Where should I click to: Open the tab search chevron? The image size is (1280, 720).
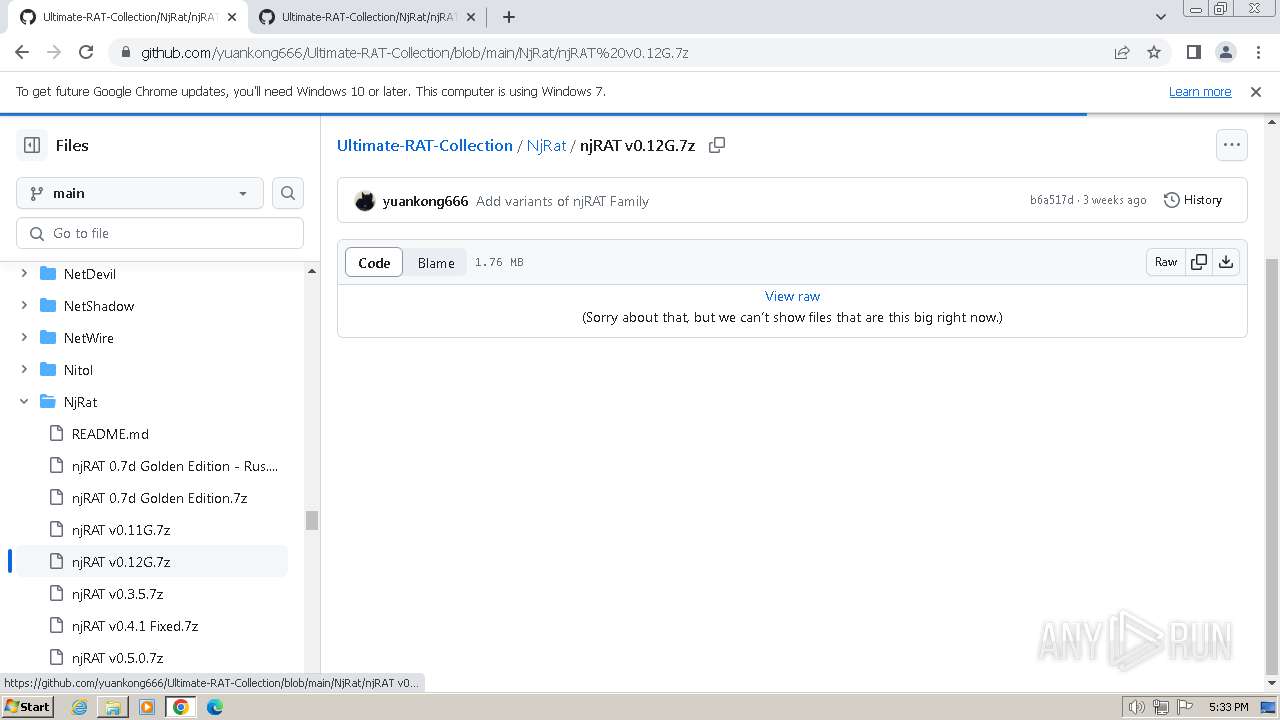[1161, 17]
